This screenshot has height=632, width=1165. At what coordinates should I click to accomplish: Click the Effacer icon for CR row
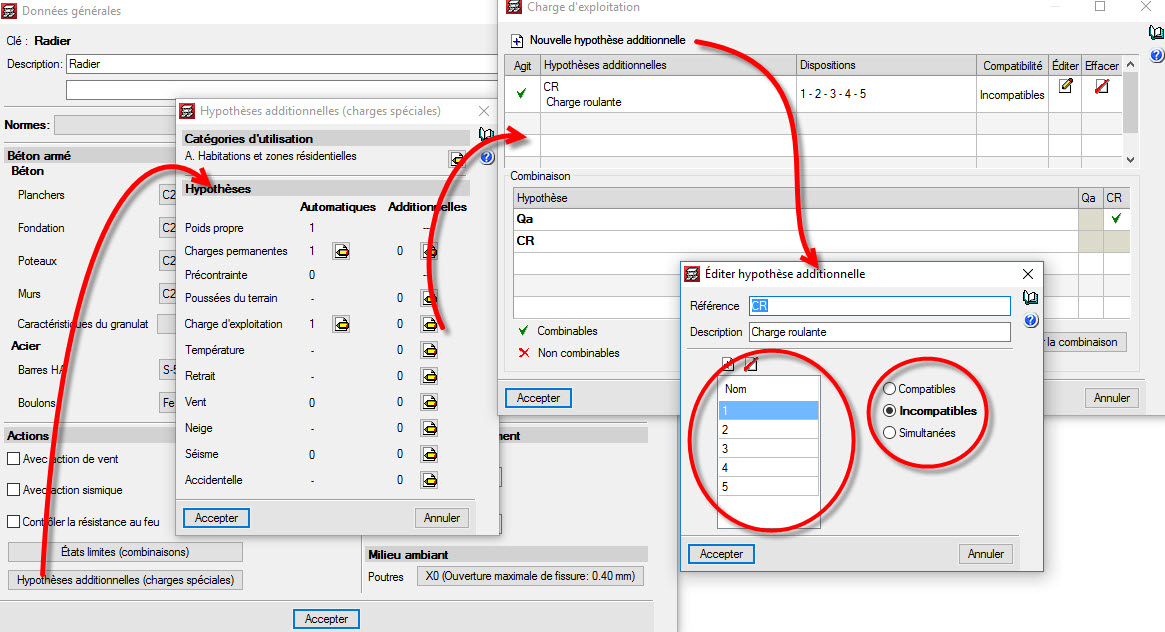[x=1101, y=86]
